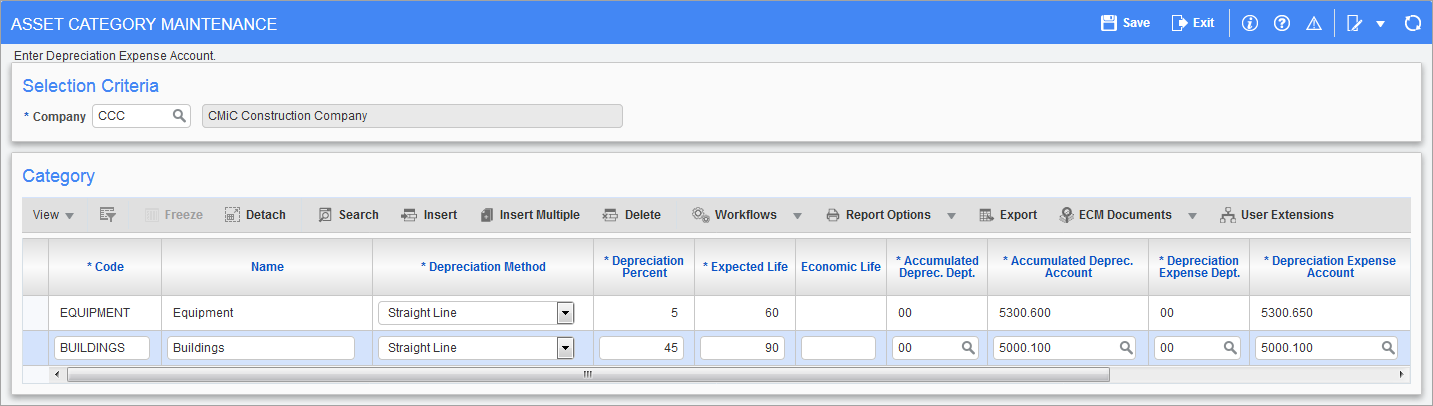Image resolution: width=1433 pixels, height=406 pixels.
Task: Sort by Depreciation Method column header
Action: tap(483, 267)
